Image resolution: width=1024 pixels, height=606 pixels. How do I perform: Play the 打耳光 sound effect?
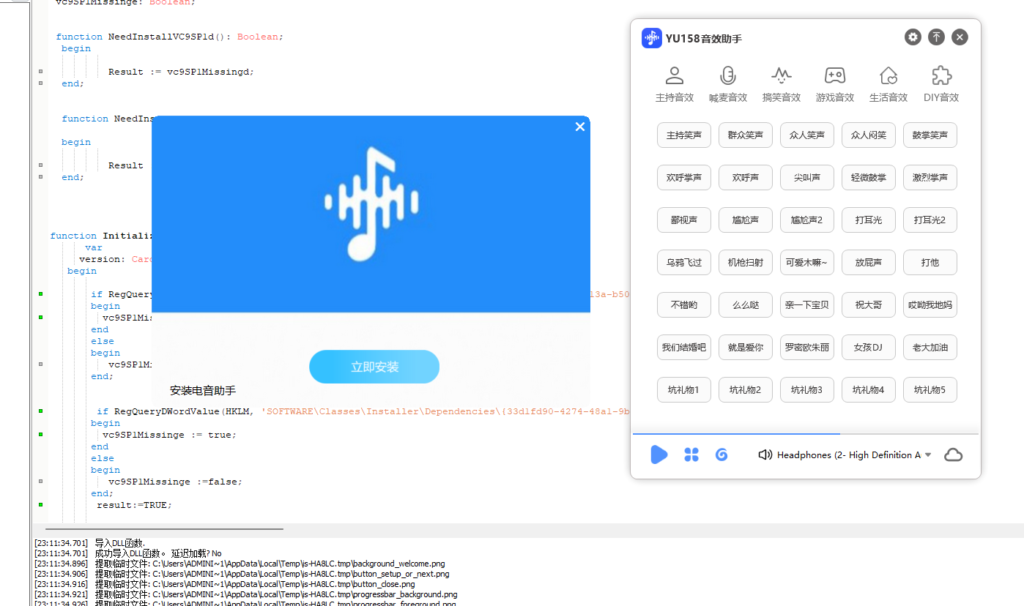[868, 219]
